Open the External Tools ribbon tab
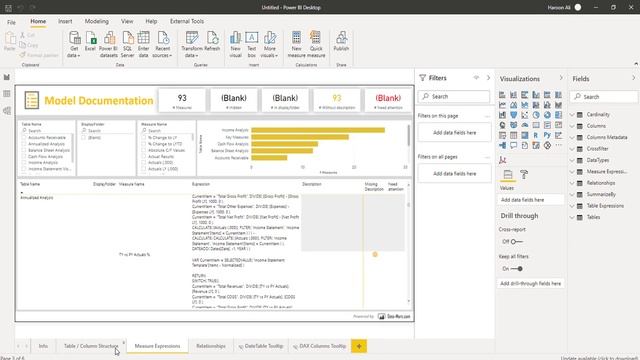The image size is (640, 360). pyautogui.click(x=187, y=21)
